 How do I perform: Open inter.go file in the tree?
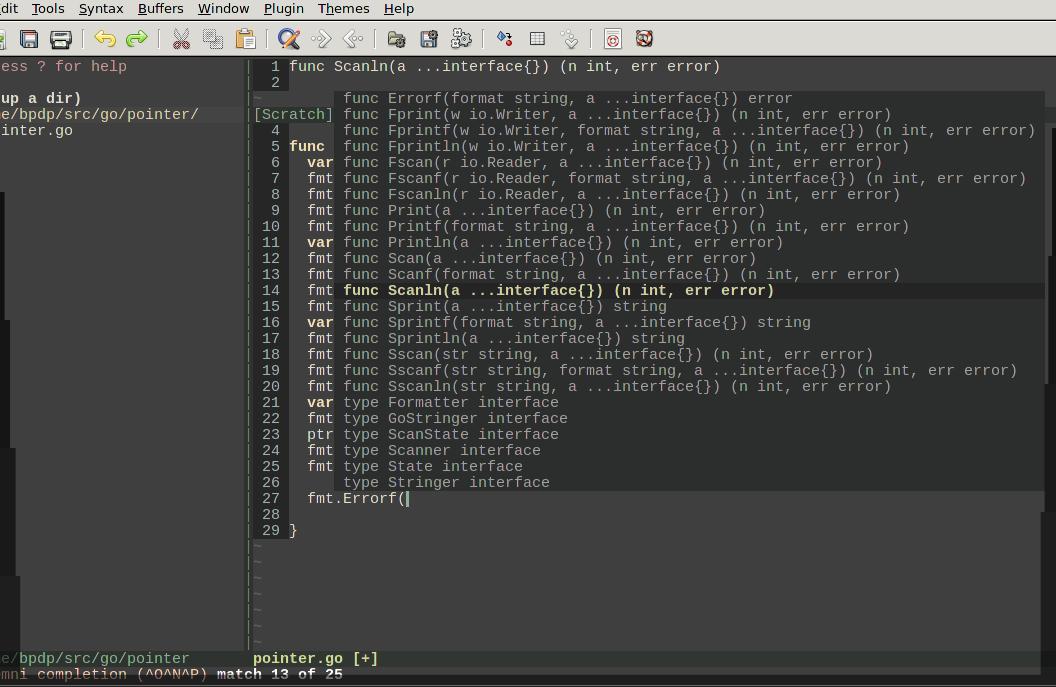(36, 131)
